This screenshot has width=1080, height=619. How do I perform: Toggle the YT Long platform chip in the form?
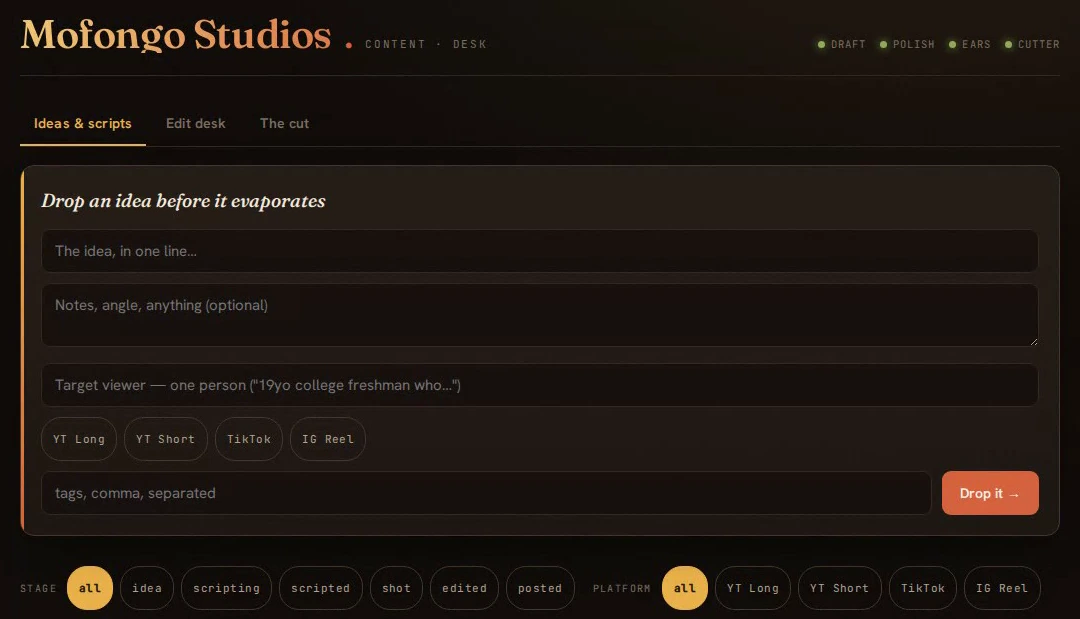point(79,439)
